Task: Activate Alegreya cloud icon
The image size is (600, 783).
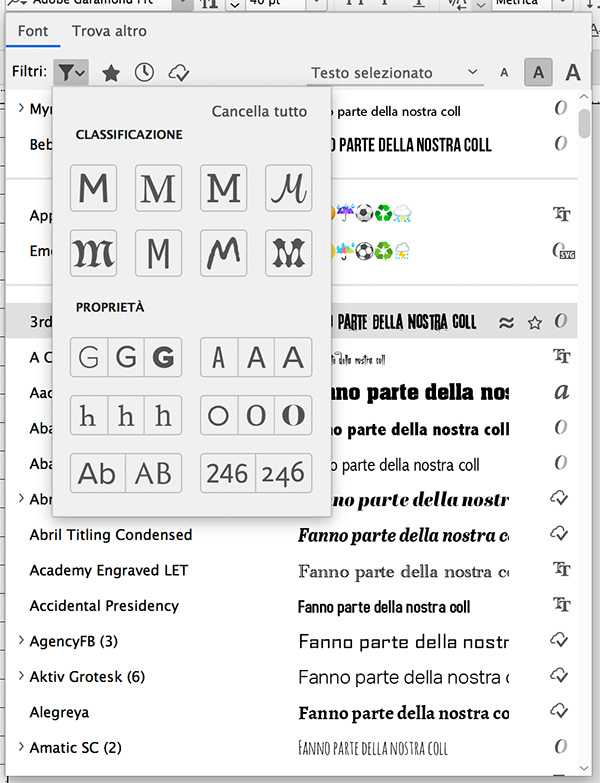Action: (x=559, y=711)
